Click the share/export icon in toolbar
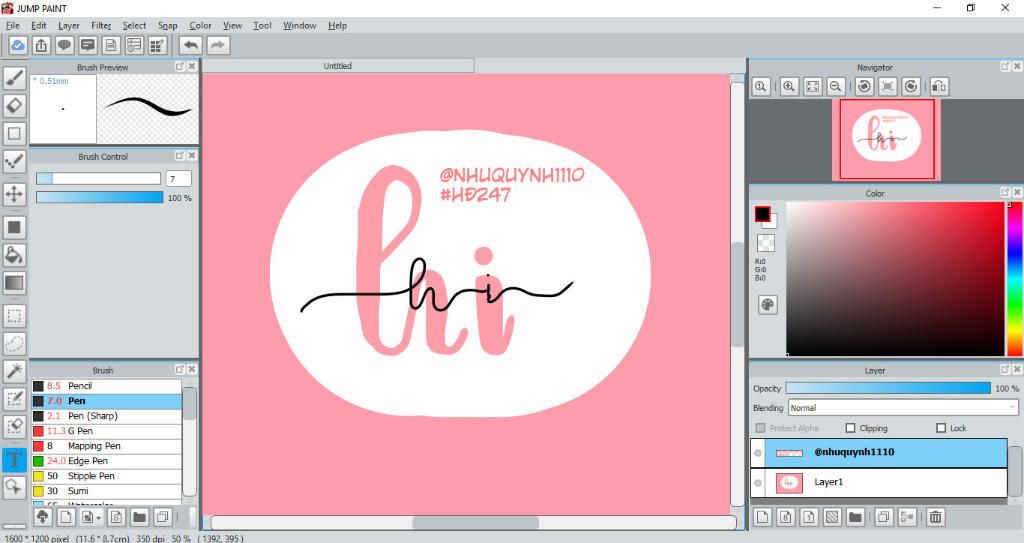1024x543 pixels. click(x=41, y=45)
